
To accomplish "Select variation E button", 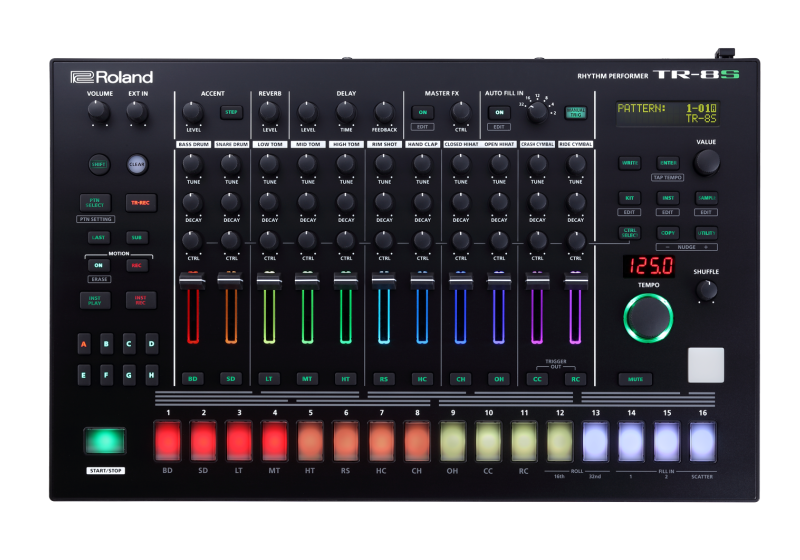I will (x=84, y=375).
